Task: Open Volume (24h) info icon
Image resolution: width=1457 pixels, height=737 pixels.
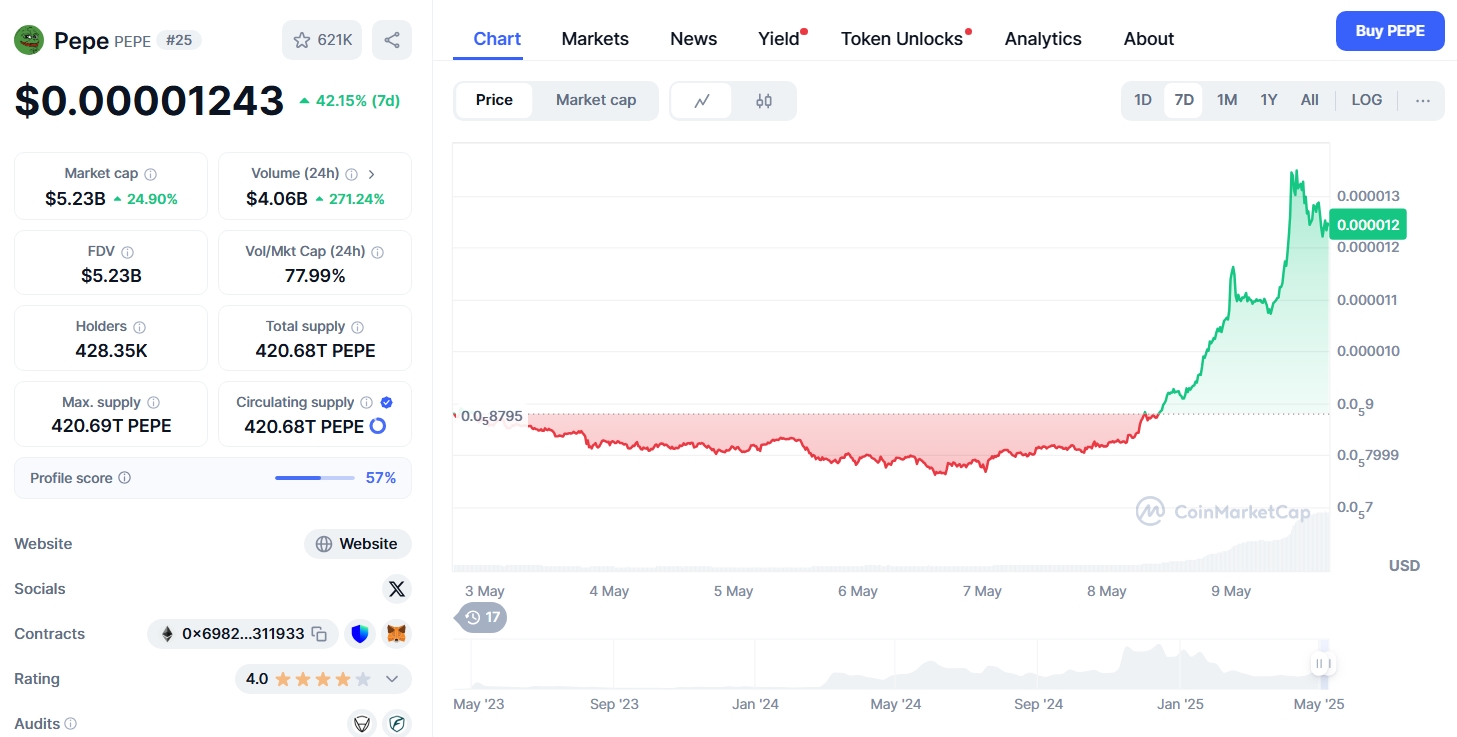Action: pyautogui.click(x=352, y=174)
